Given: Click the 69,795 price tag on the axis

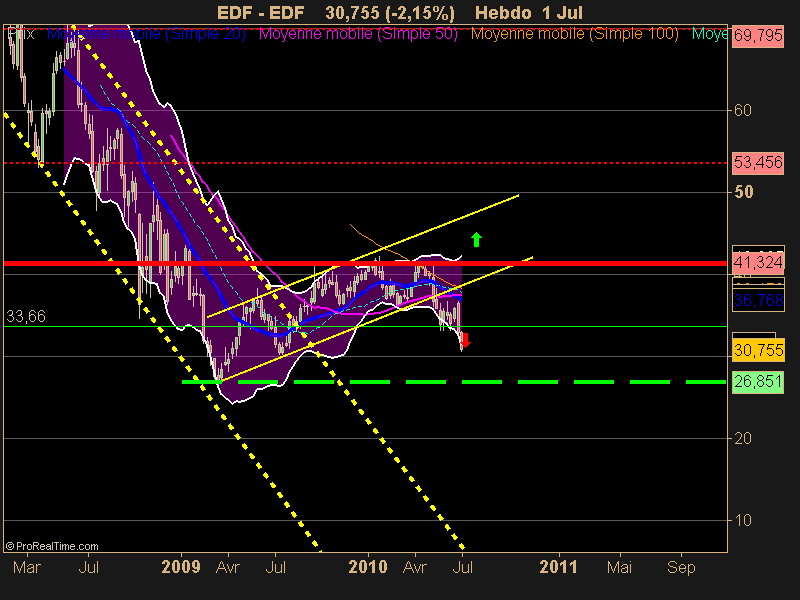Looking at the screenshot, I should point(758,36).
